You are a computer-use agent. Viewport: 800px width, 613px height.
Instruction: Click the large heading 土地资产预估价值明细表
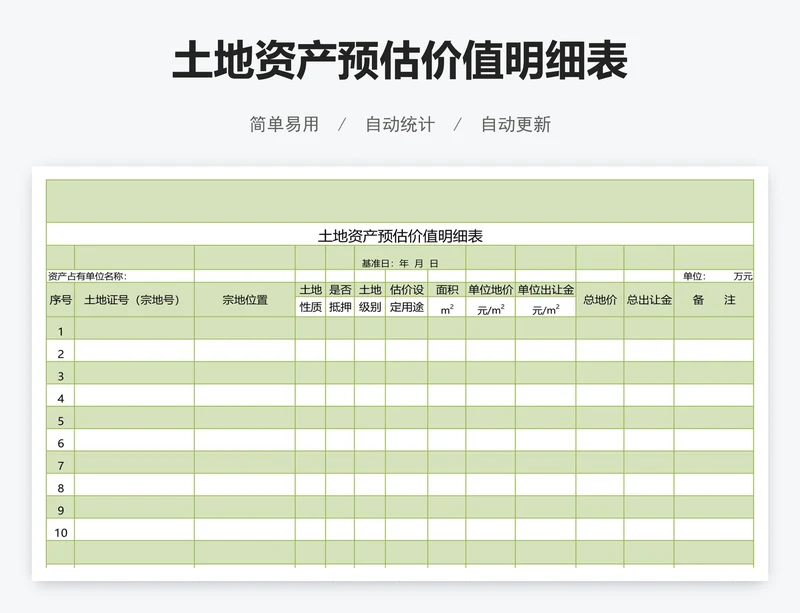pyautogui.click(x=399, y=60)
